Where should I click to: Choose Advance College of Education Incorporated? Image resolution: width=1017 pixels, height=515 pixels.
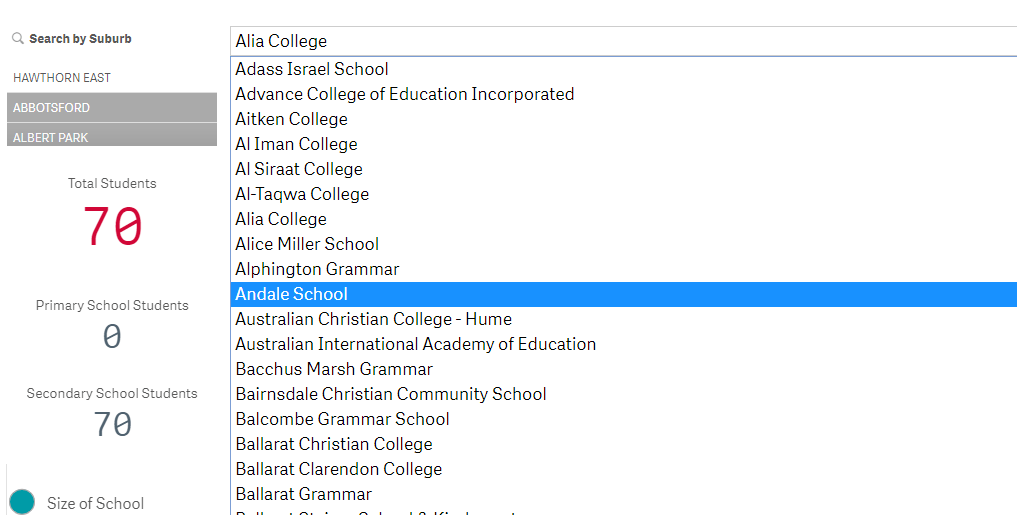click(623, 94)
